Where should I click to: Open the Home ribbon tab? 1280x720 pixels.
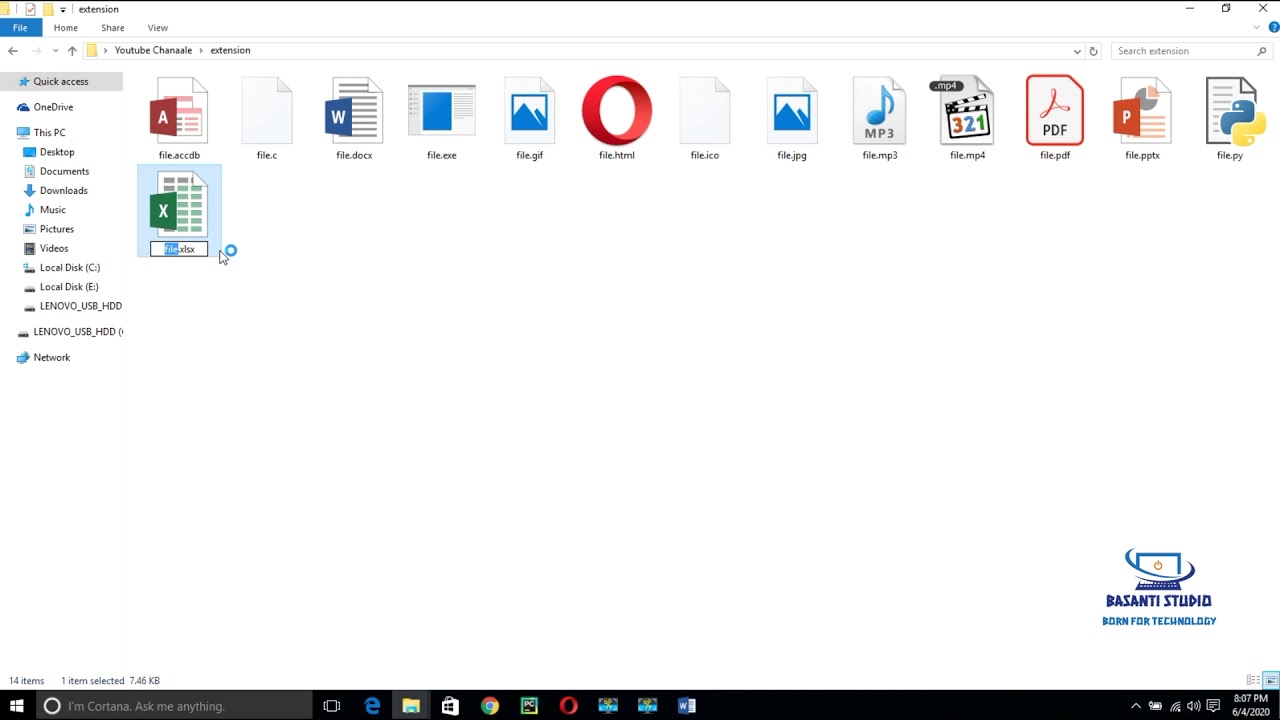[66, 28]
